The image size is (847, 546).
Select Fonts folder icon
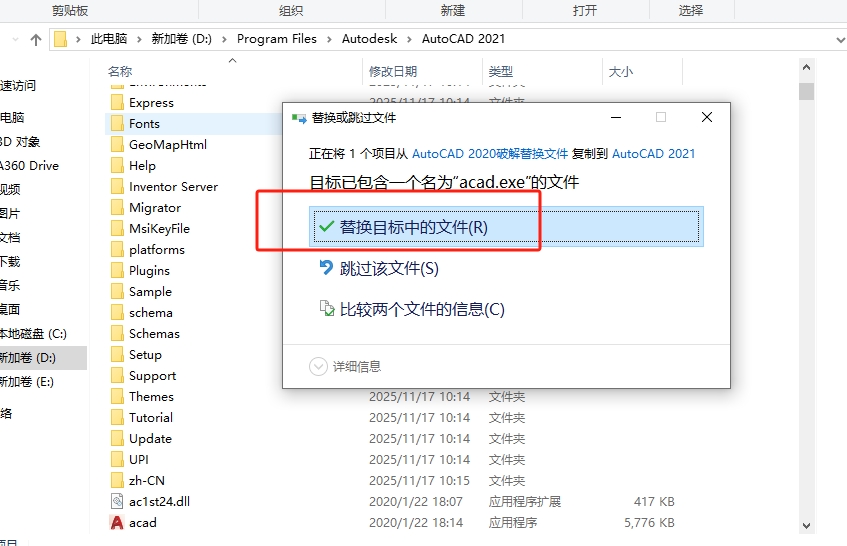coord(117,124)
